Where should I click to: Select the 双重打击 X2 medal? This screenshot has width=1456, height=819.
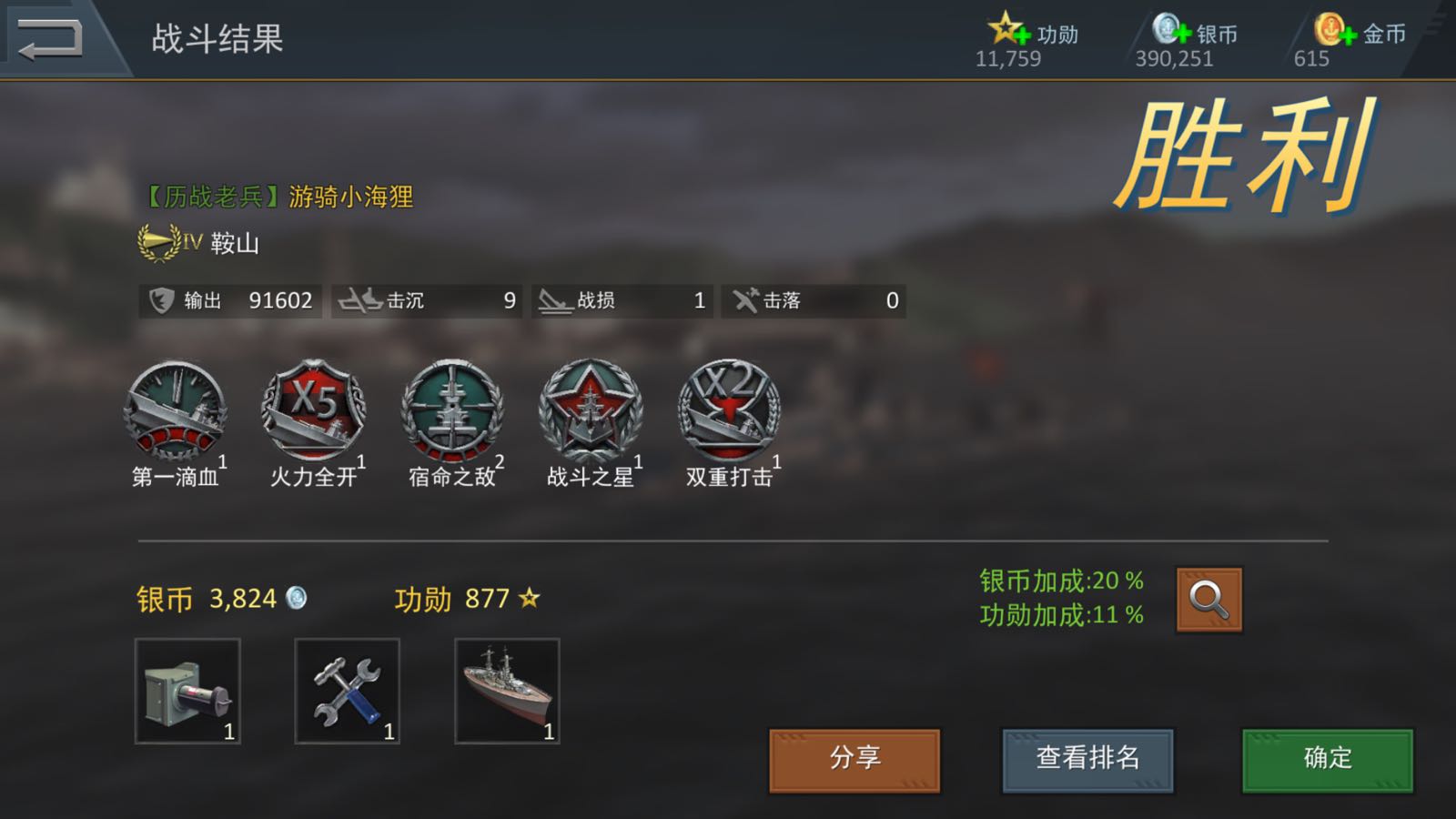pos(729,409)
